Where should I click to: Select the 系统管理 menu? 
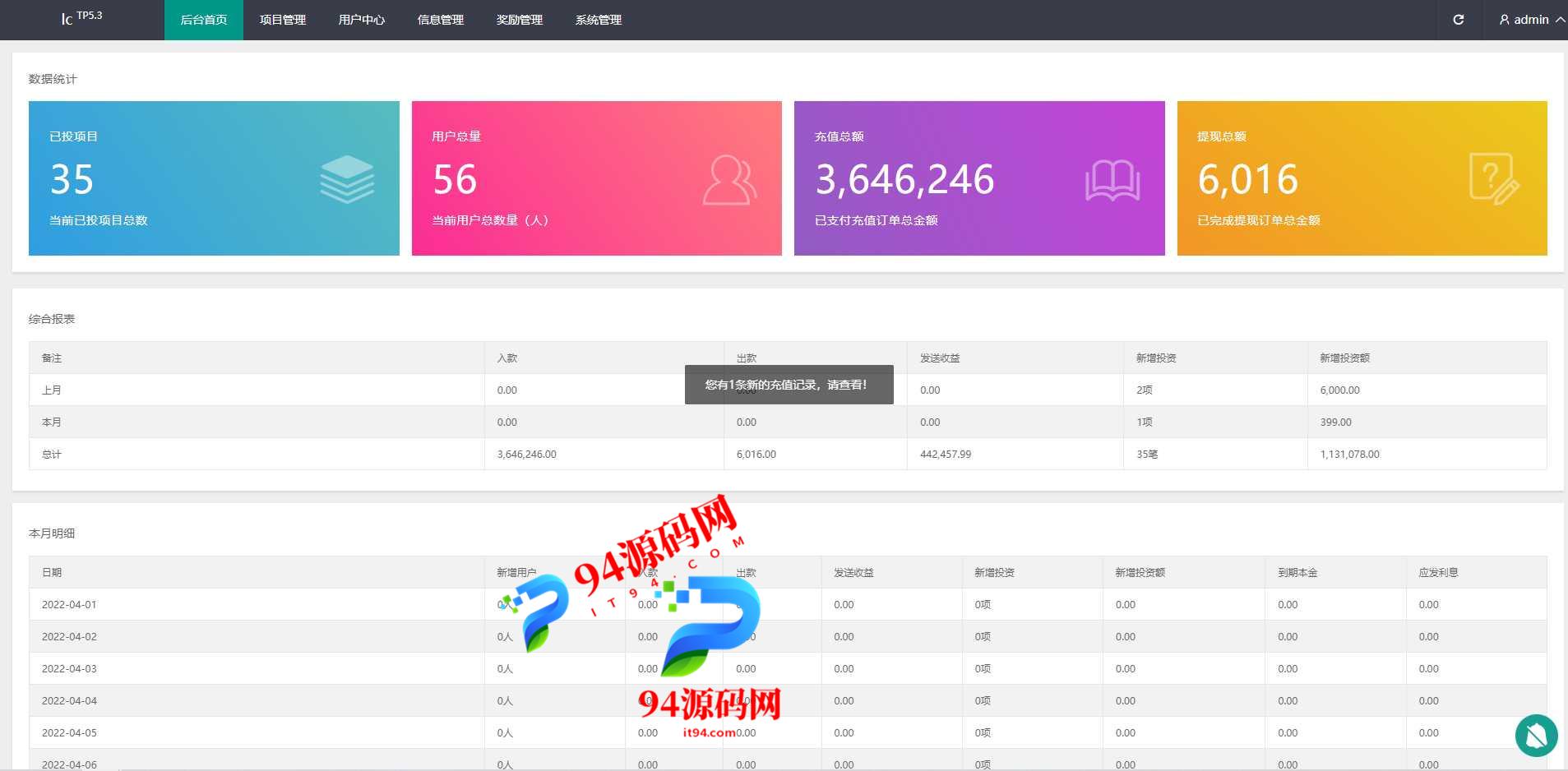coord(599,20)
